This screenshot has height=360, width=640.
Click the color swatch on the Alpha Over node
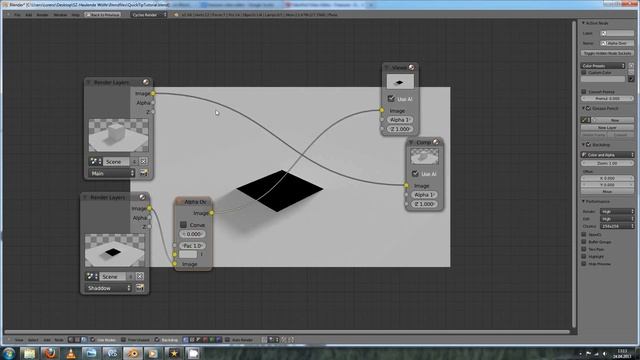[188, 254]
